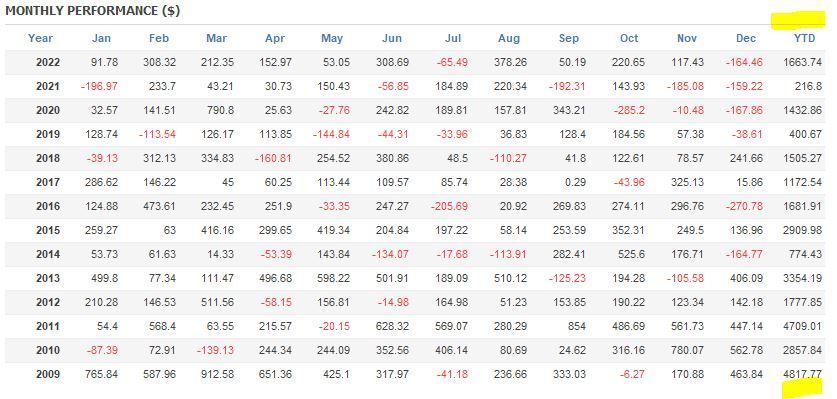
Task: Click the May column header
Action: click(x=332, y=38)
